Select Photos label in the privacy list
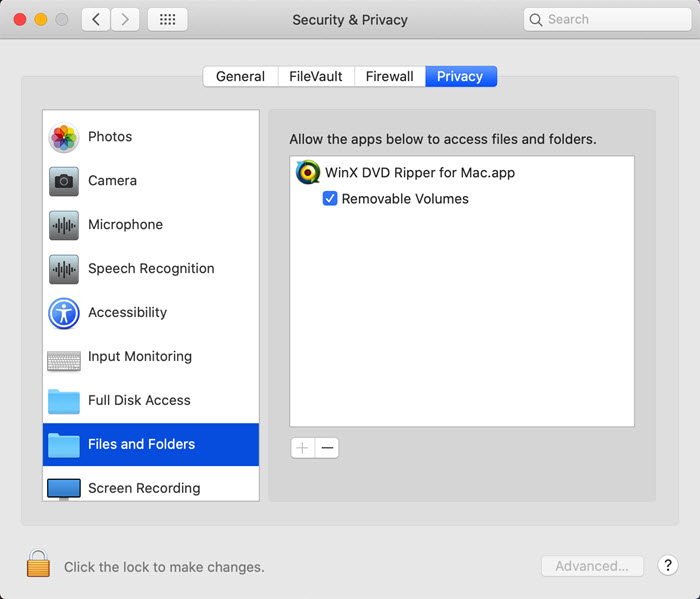The image size is (700, 599). (110, 137)
